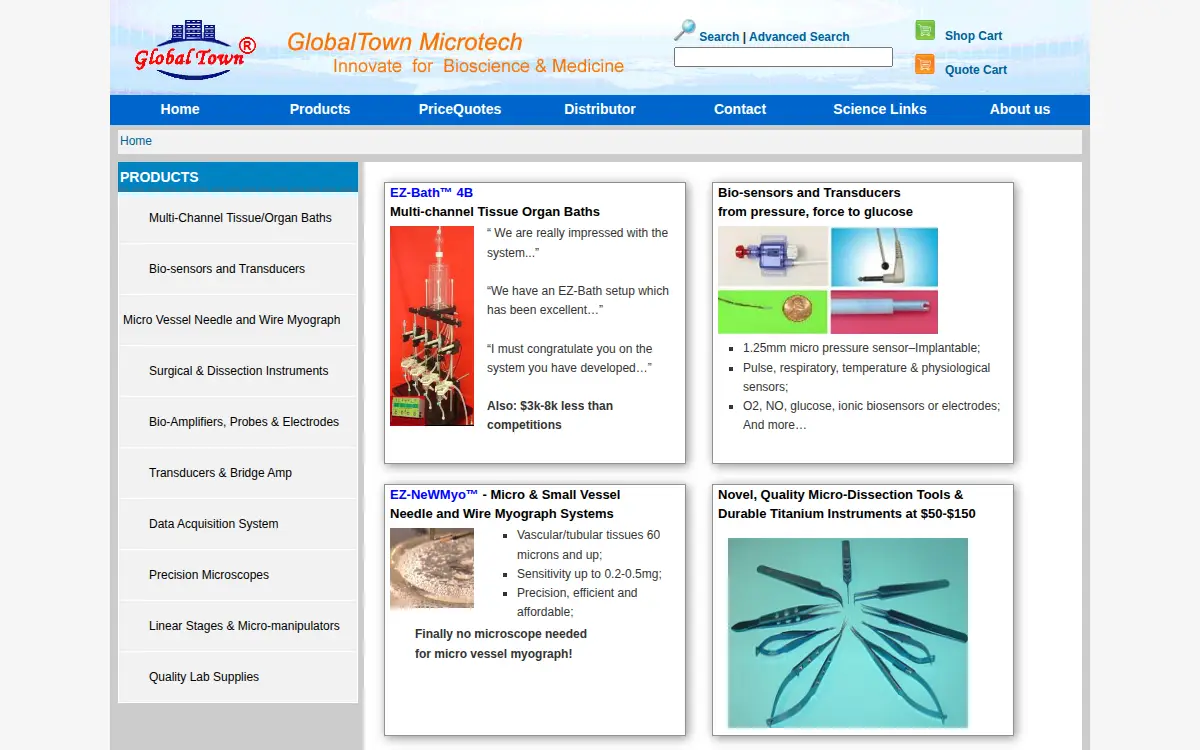Click "Vascular/tubular tissues 60 microns" bullet
Viewport: 1200px width, 750px height.
(x=588, y=545)
